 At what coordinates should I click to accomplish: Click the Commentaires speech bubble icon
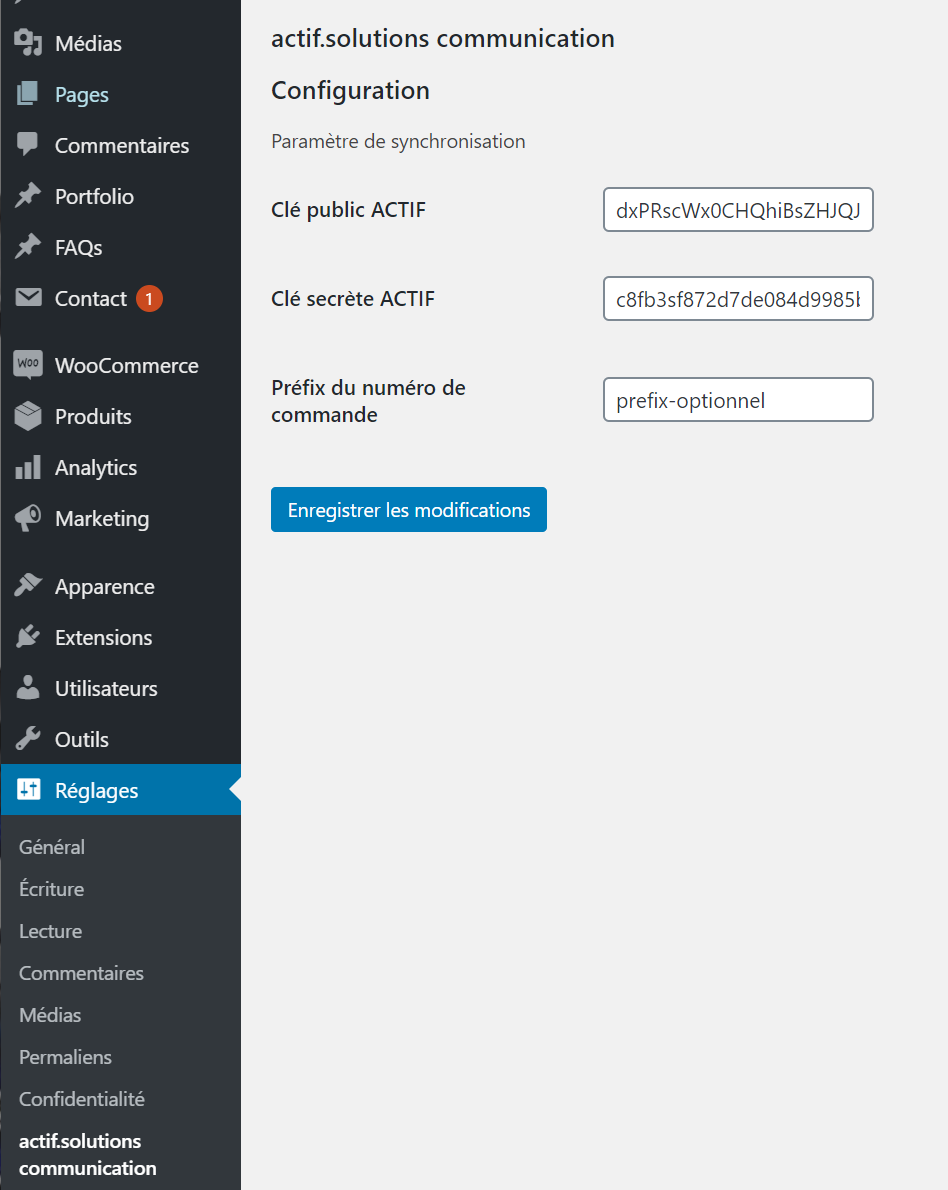coord(28,145)
